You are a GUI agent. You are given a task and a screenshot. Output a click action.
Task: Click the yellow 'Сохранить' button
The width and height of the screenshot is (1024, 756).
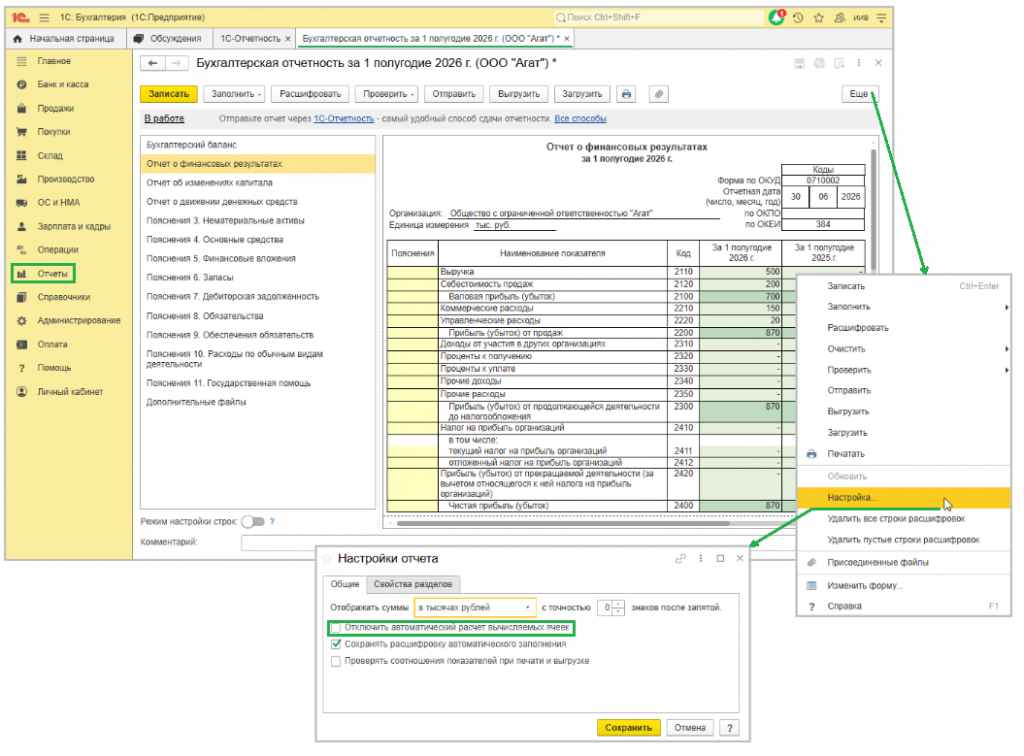pos(629,728)
